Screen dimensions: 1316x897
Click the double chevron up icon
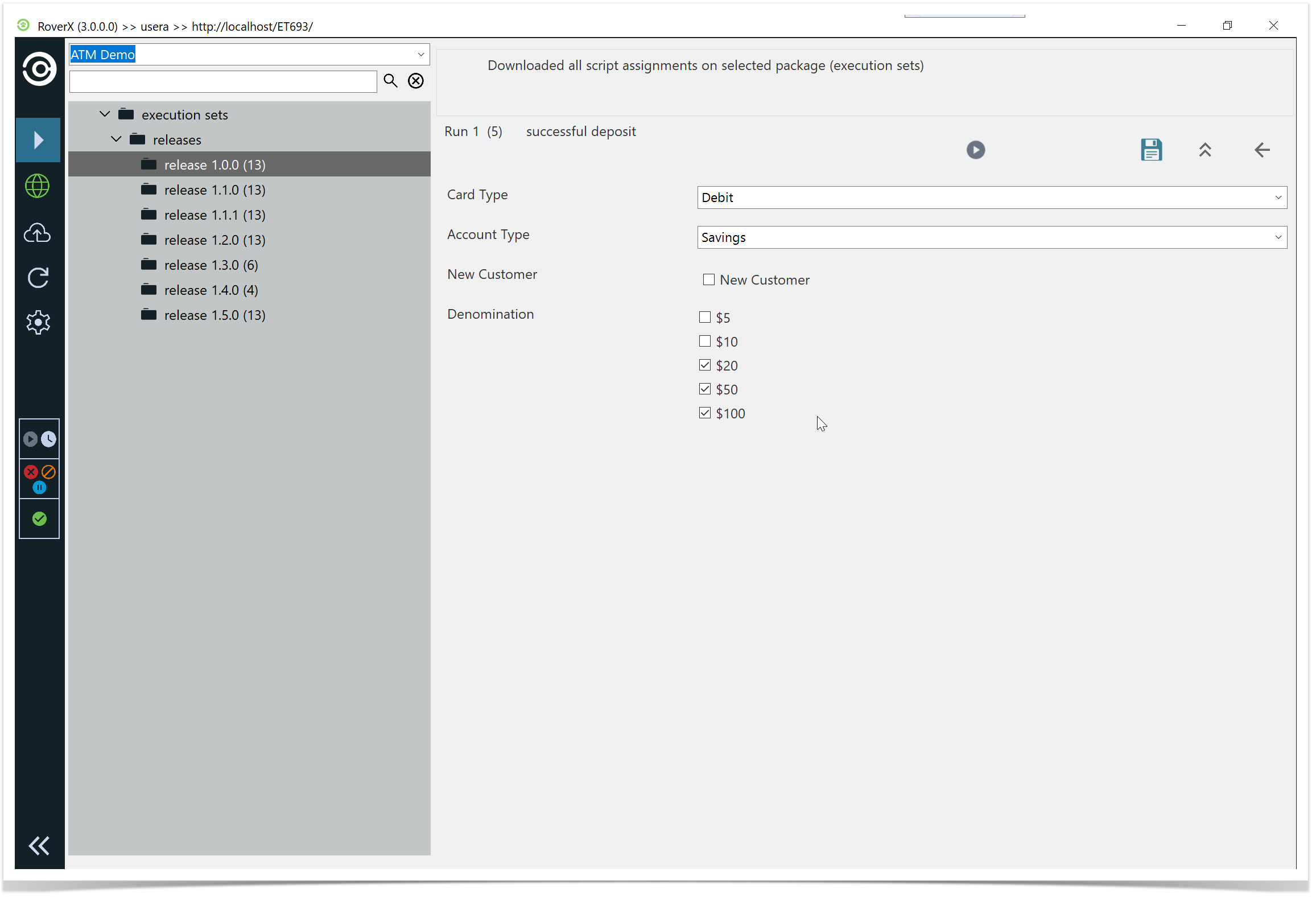click(1204, 150)
